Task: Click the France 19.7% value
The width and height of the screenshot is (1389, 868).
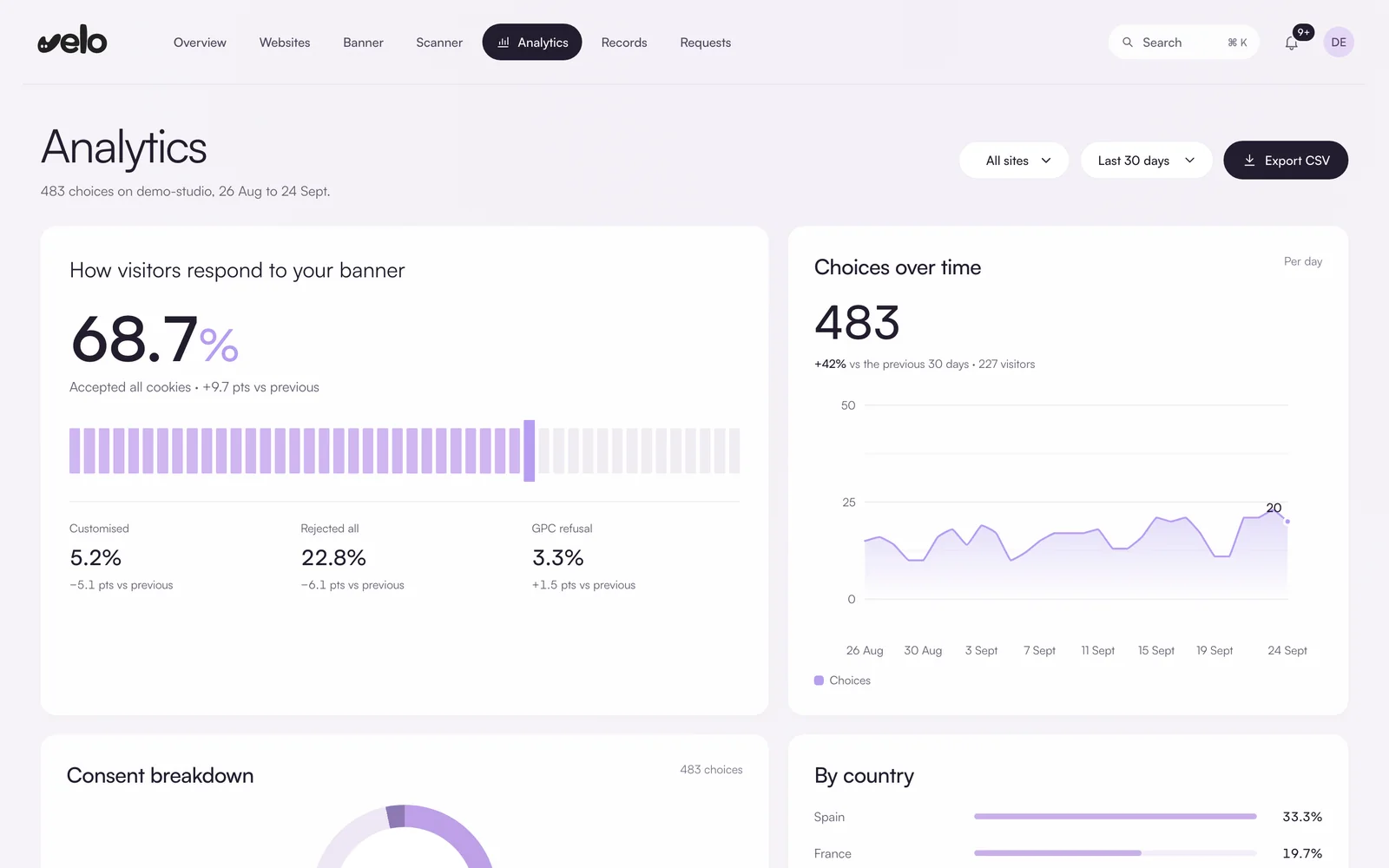Action: click(x=1302, y=853)
